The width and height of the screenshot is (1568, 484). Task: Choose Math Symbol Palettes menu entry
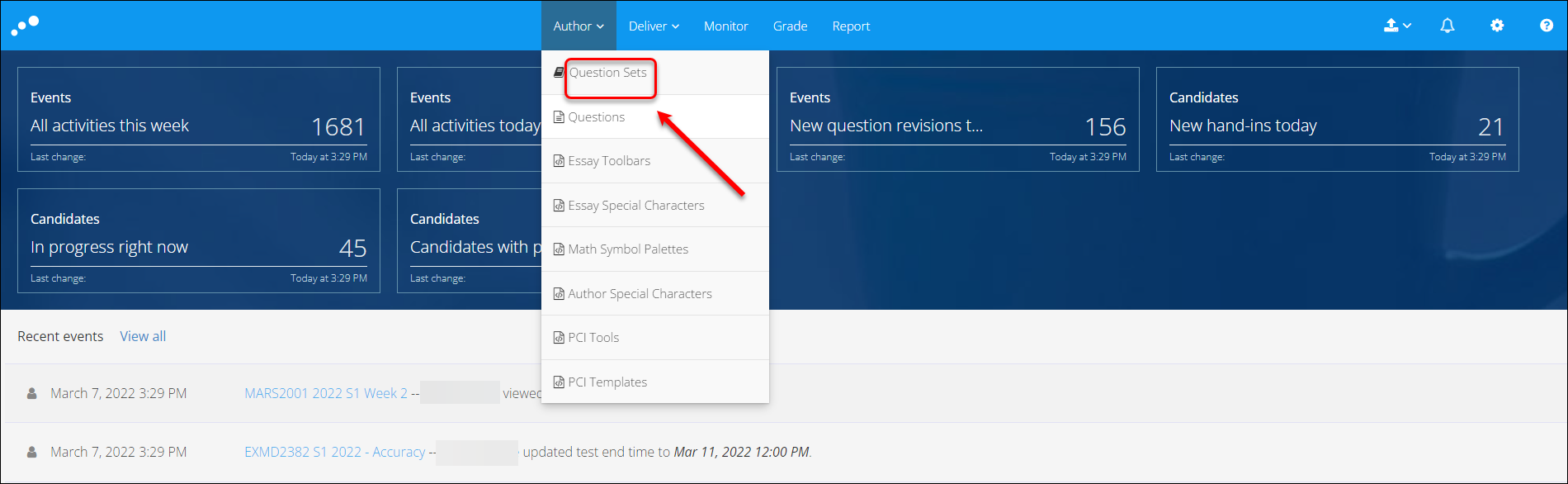pos(655,249)
